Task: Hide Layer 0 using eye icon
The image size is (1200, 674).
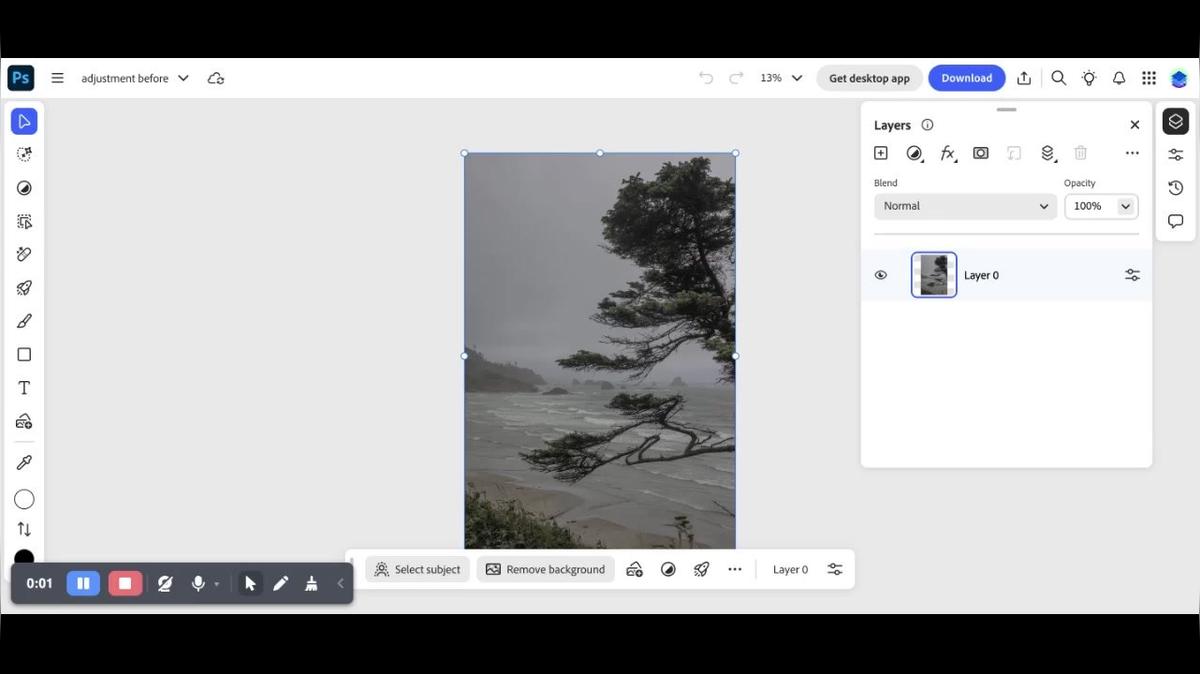Action: tap(881, 275)
